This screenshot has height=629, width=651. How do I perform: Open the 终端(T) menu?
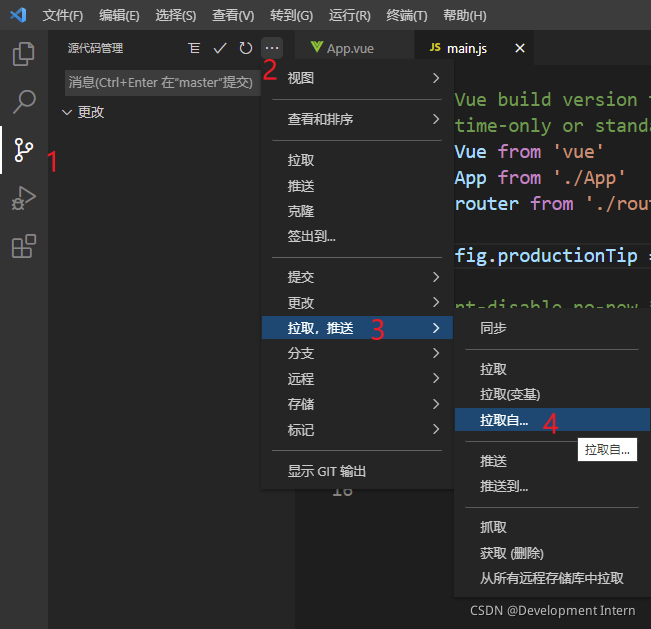406,16
